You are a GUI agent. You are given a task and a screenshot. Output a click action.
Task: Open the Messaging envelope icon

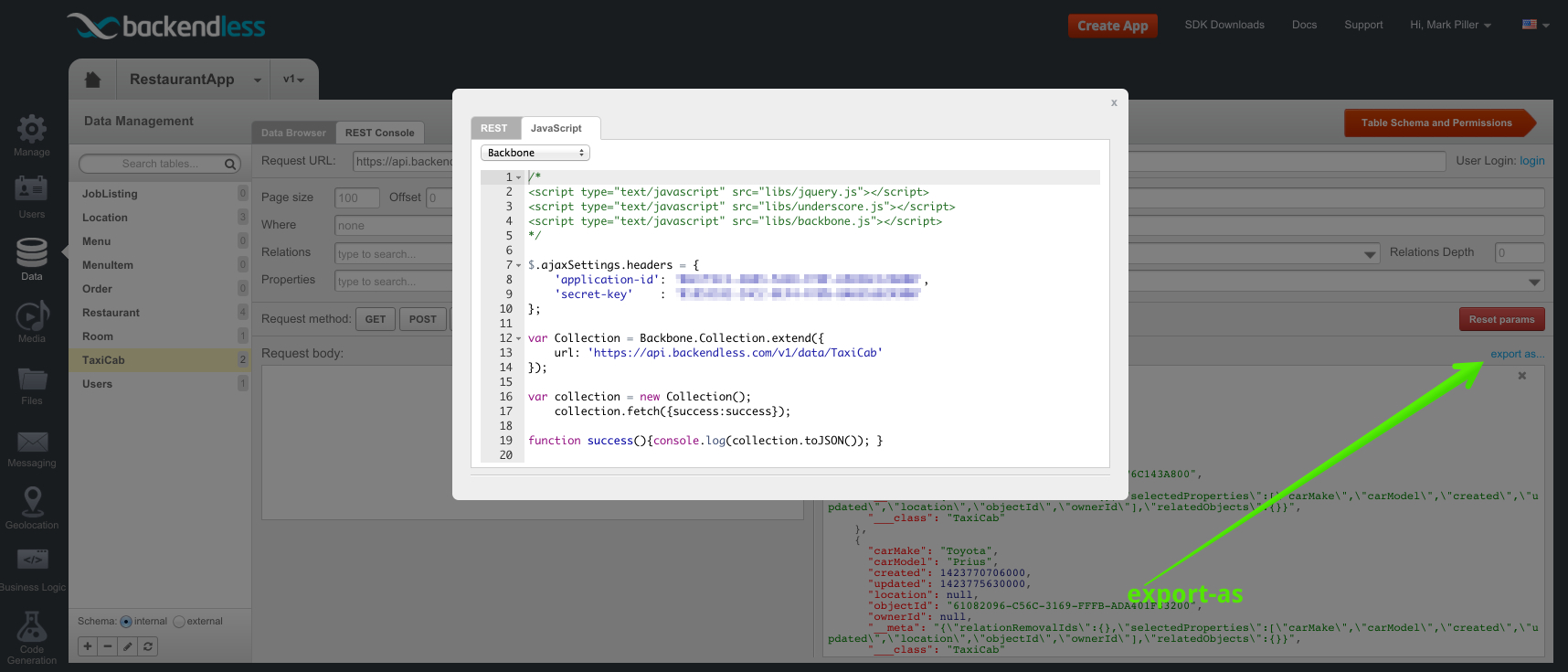31,443
